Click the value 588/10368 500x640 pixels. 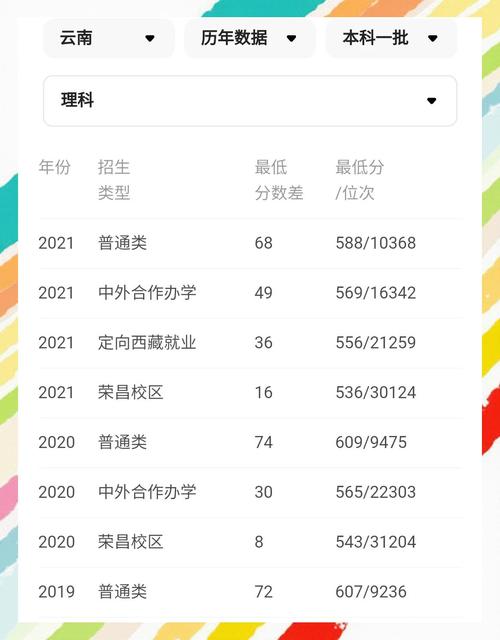coord(376,243)
